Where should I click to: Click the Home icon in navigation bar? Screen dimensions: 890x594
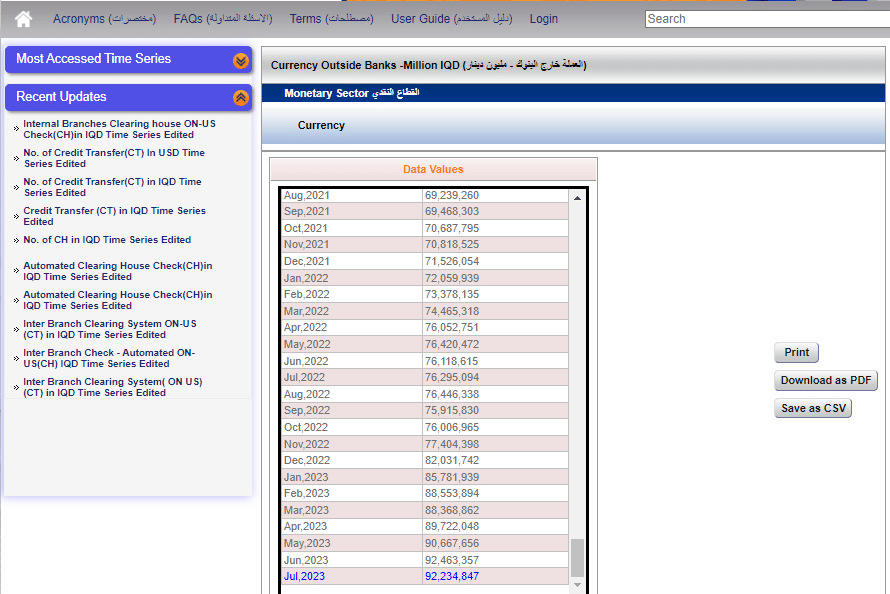pos(23,19)
